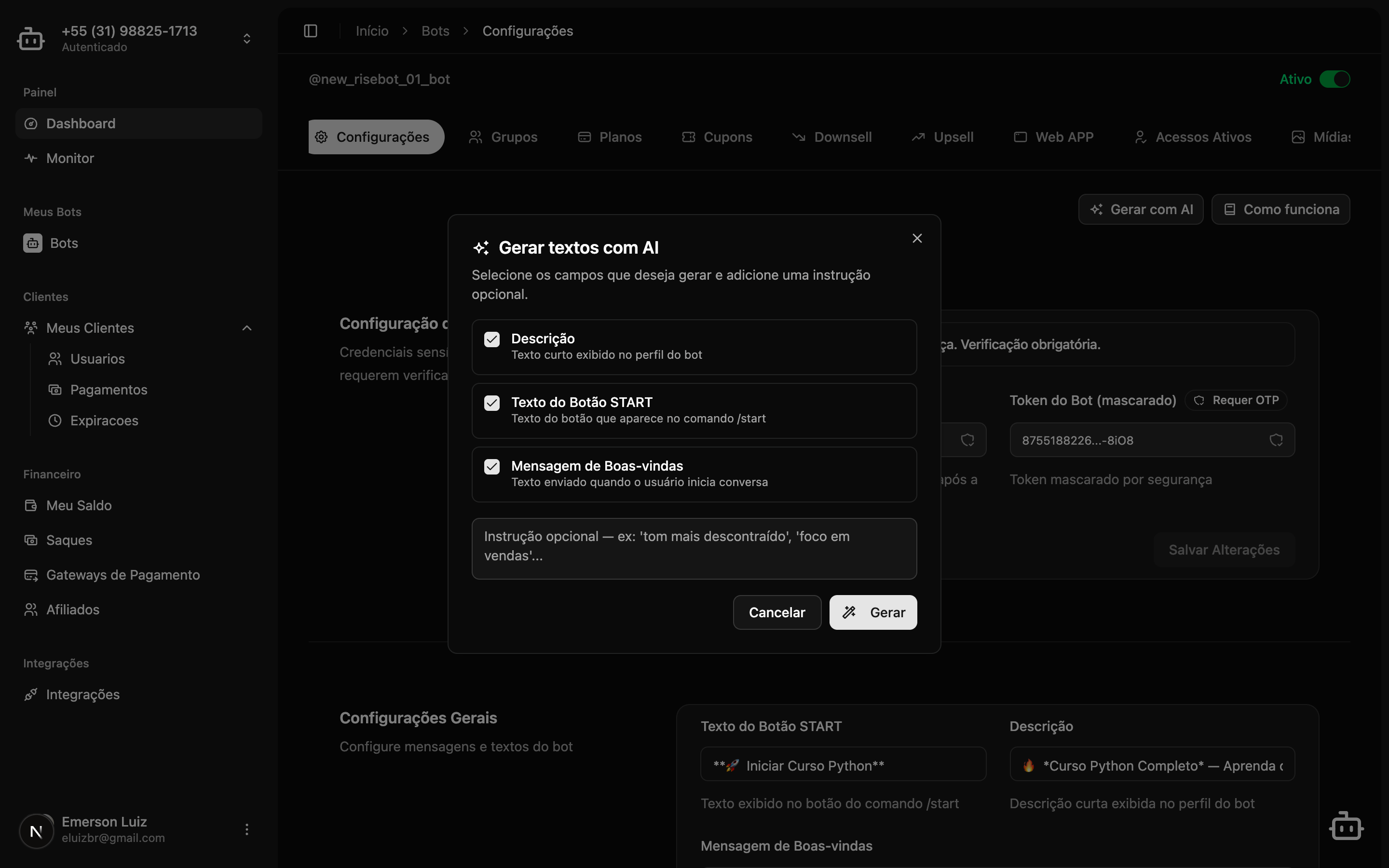
Task: Open the user menu dots by Emerson Luiz
Action: tap(247, 829)
